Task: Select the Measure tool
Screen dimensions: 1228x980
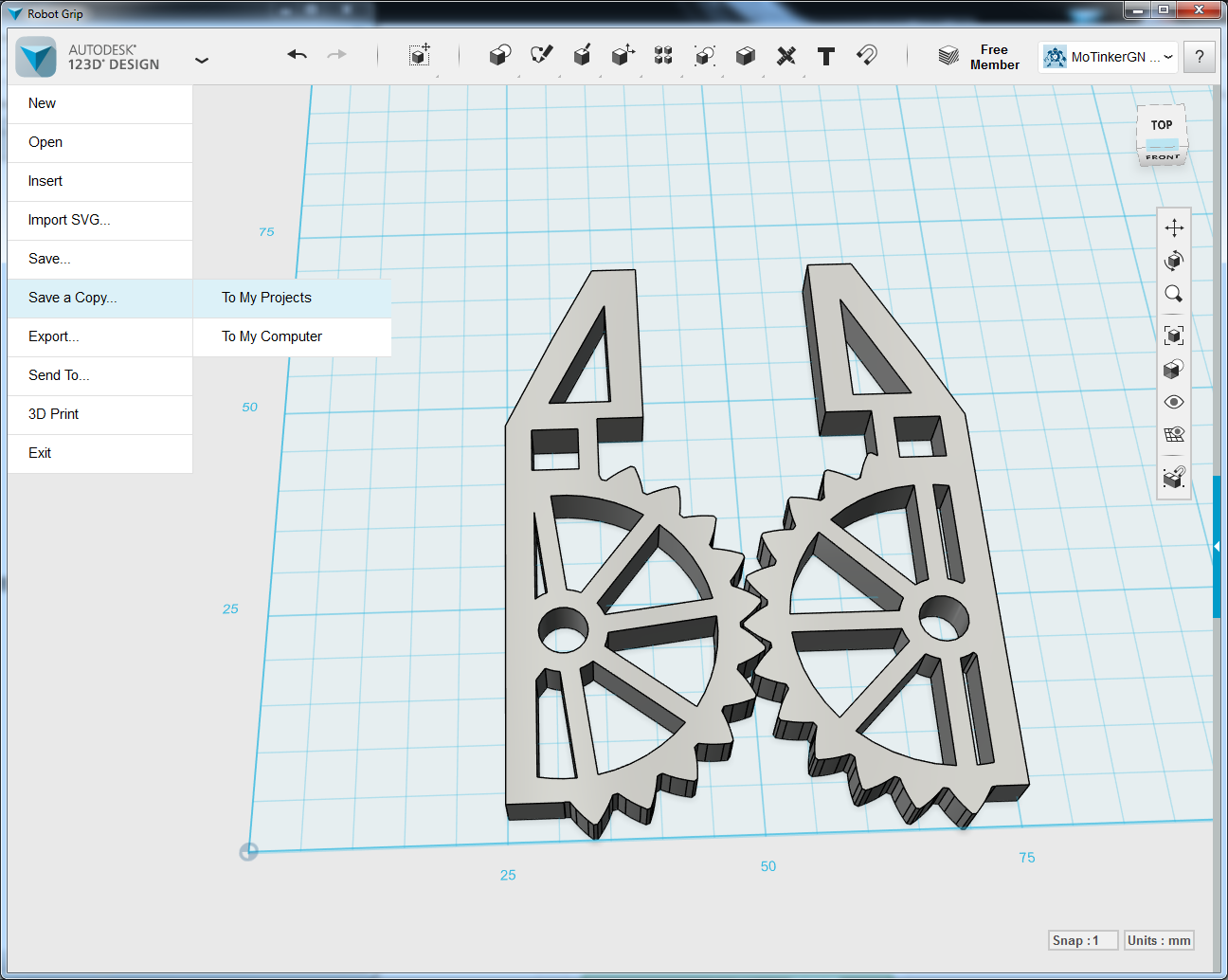Action: (786, 56)
